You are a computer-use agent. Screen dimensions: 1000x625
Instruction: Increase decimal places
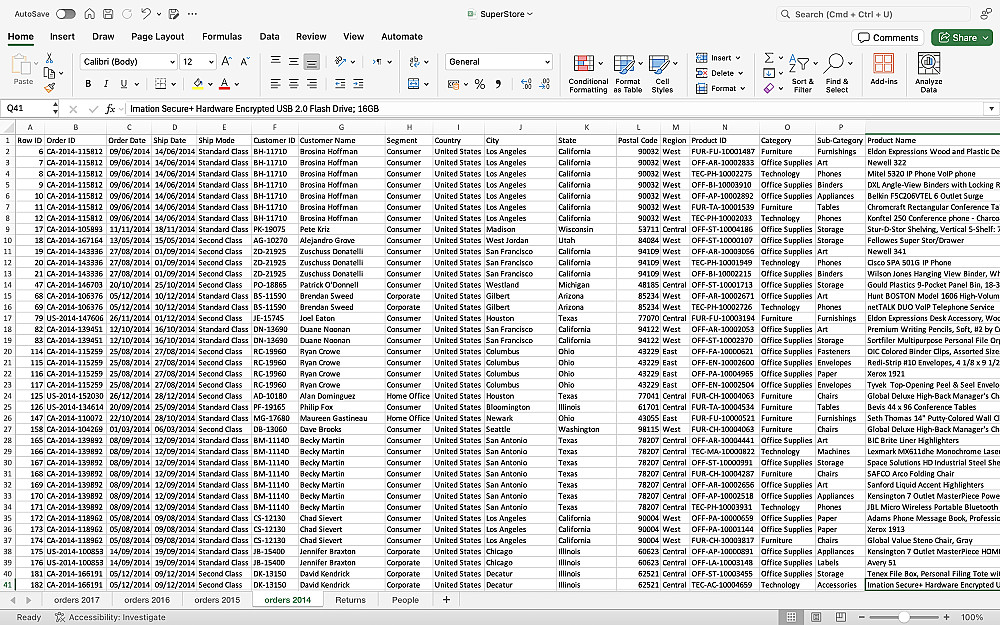pos(526,84)
